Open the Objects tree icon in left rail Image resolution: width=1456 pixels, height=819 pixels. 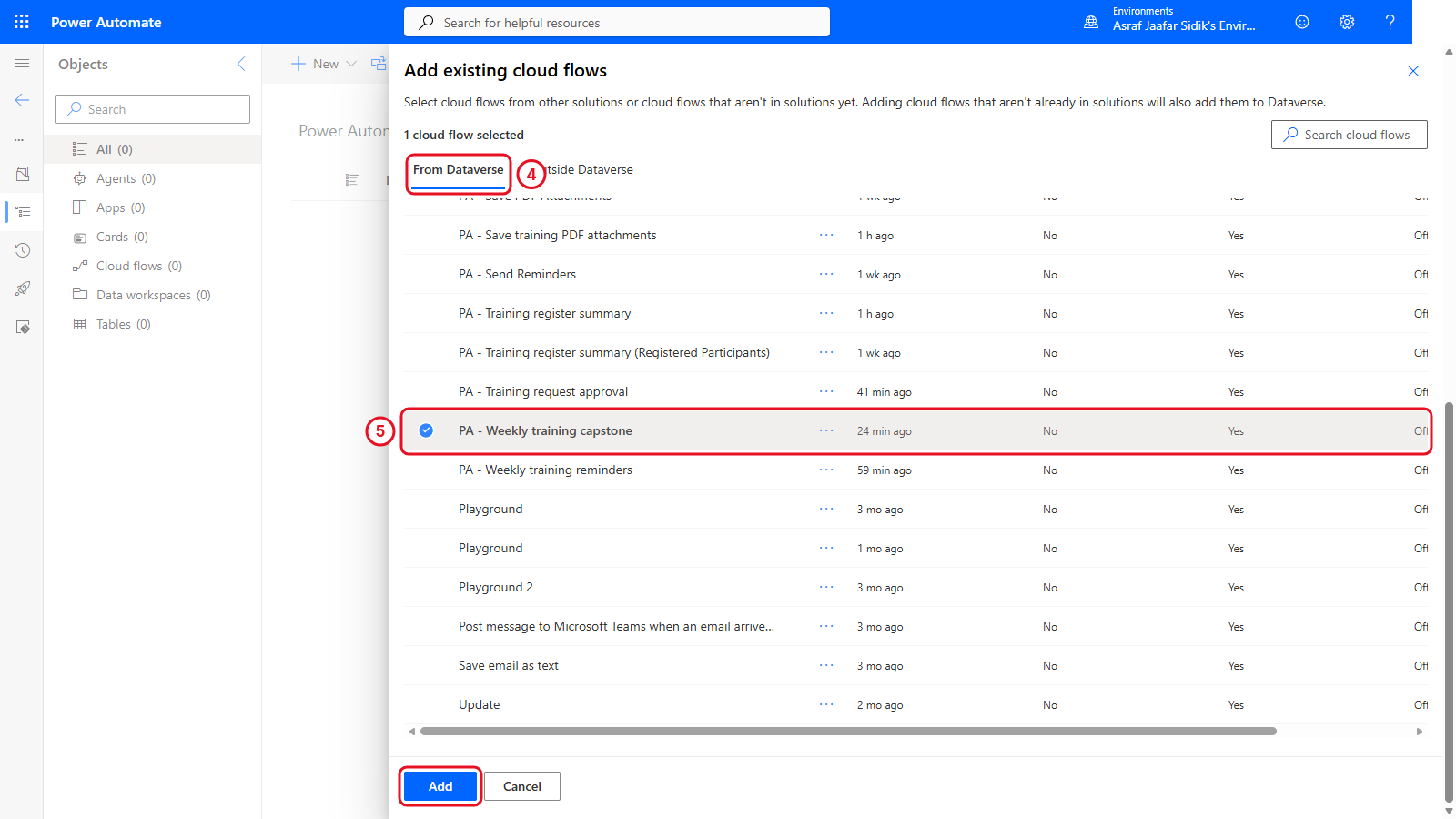[x=23, y=212]
